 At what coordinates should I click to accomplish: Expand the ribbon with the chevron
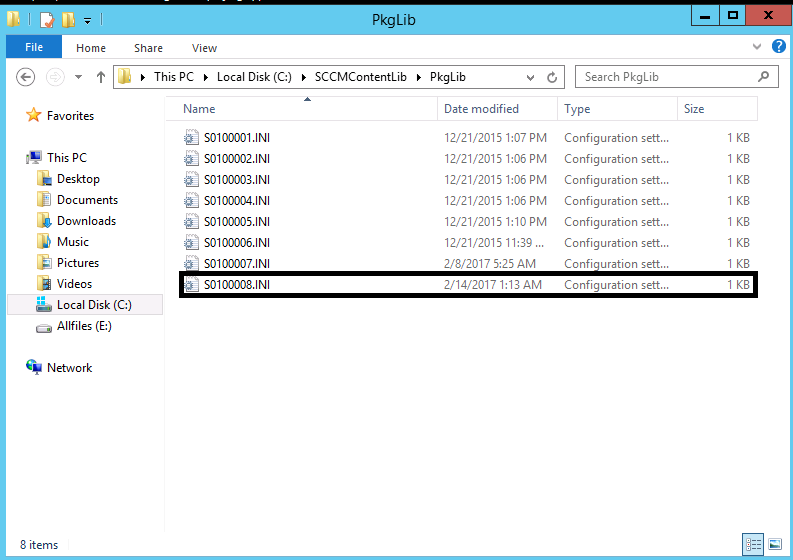(x=757, y=47)
